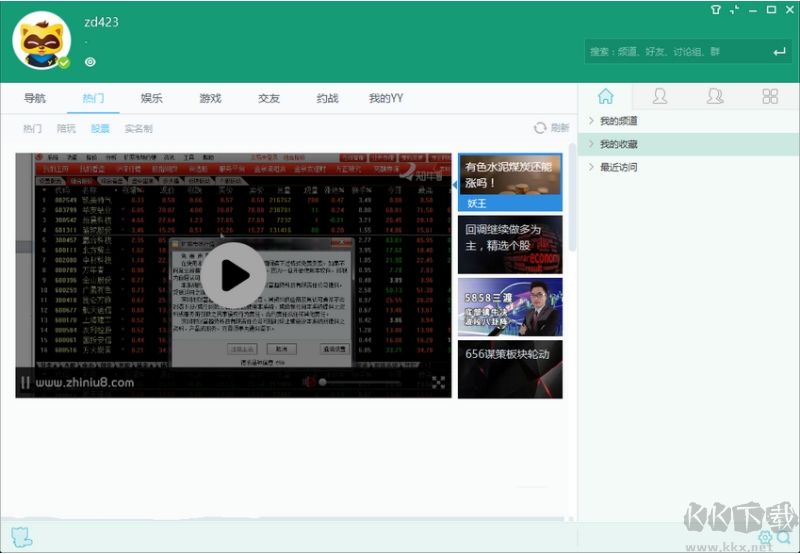
Task: Click the 刷新 refresh button
Action: (x=552, y=128)
